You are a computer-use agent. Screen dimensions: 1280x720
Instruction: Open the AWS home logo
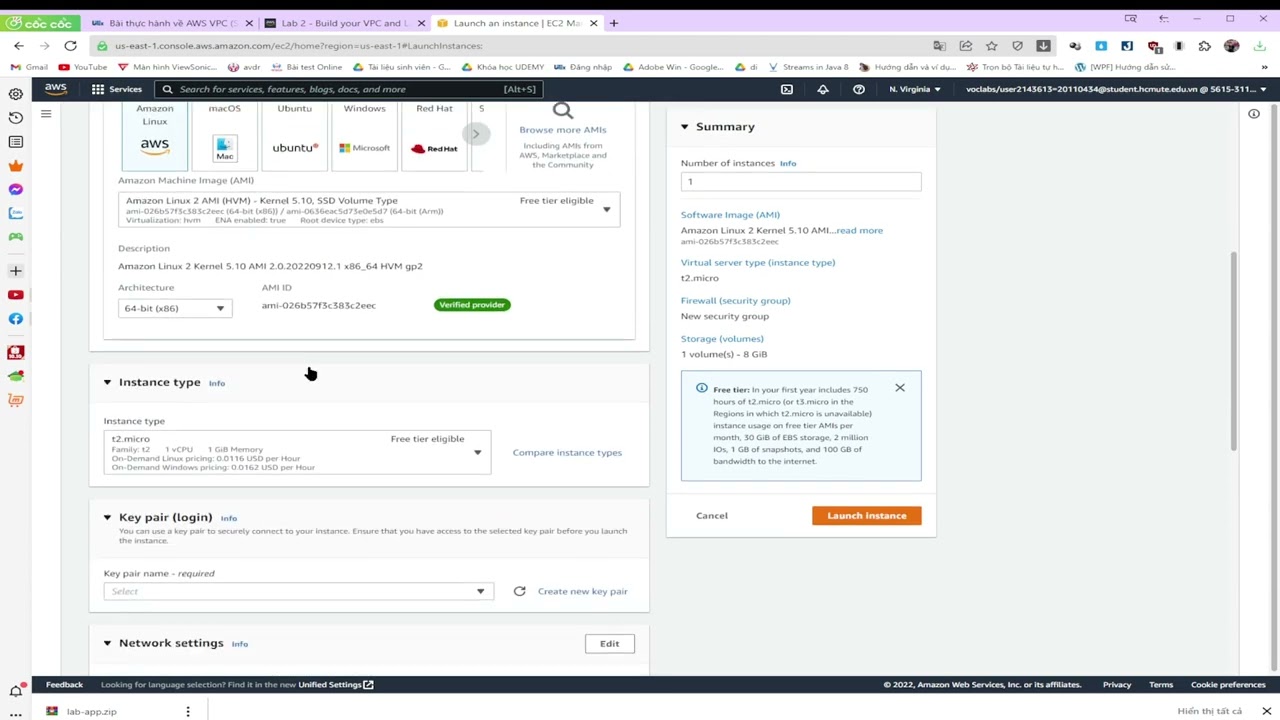[55, 89]
